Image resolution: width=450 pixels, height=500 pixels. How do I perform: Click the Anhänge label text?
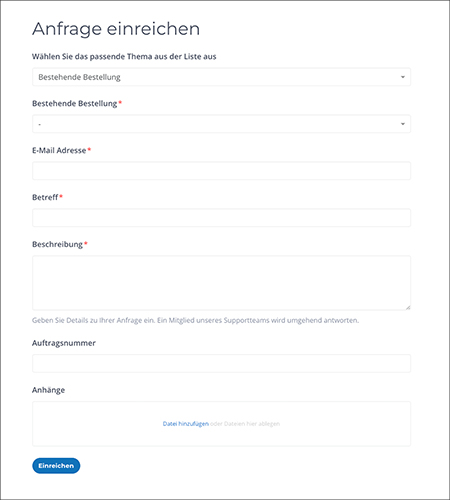click(48, 390)
